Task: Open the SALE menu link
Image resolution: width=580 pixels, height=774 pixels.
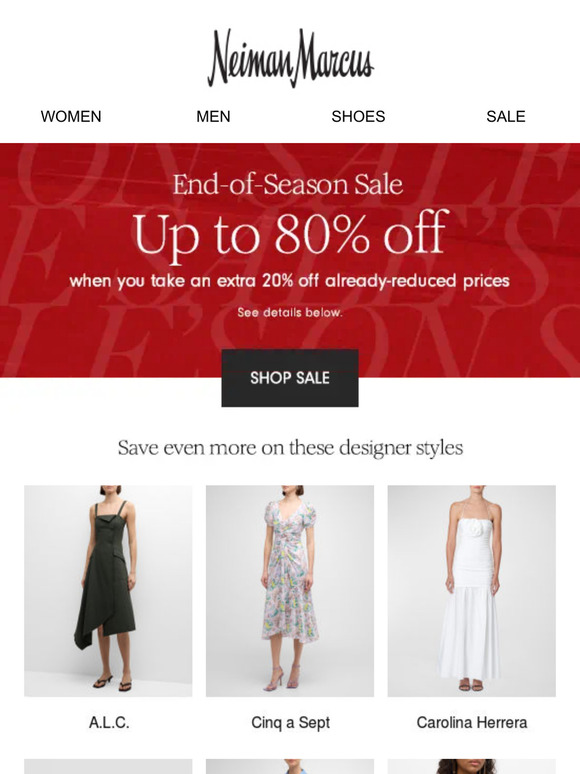Action: click(x=505, y=116)
